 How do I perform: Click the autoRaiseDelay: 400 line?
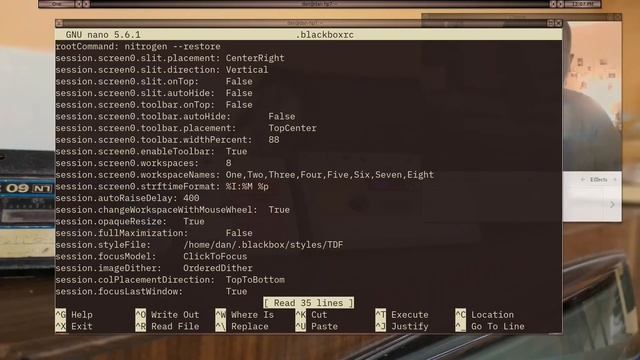point(127,198)
